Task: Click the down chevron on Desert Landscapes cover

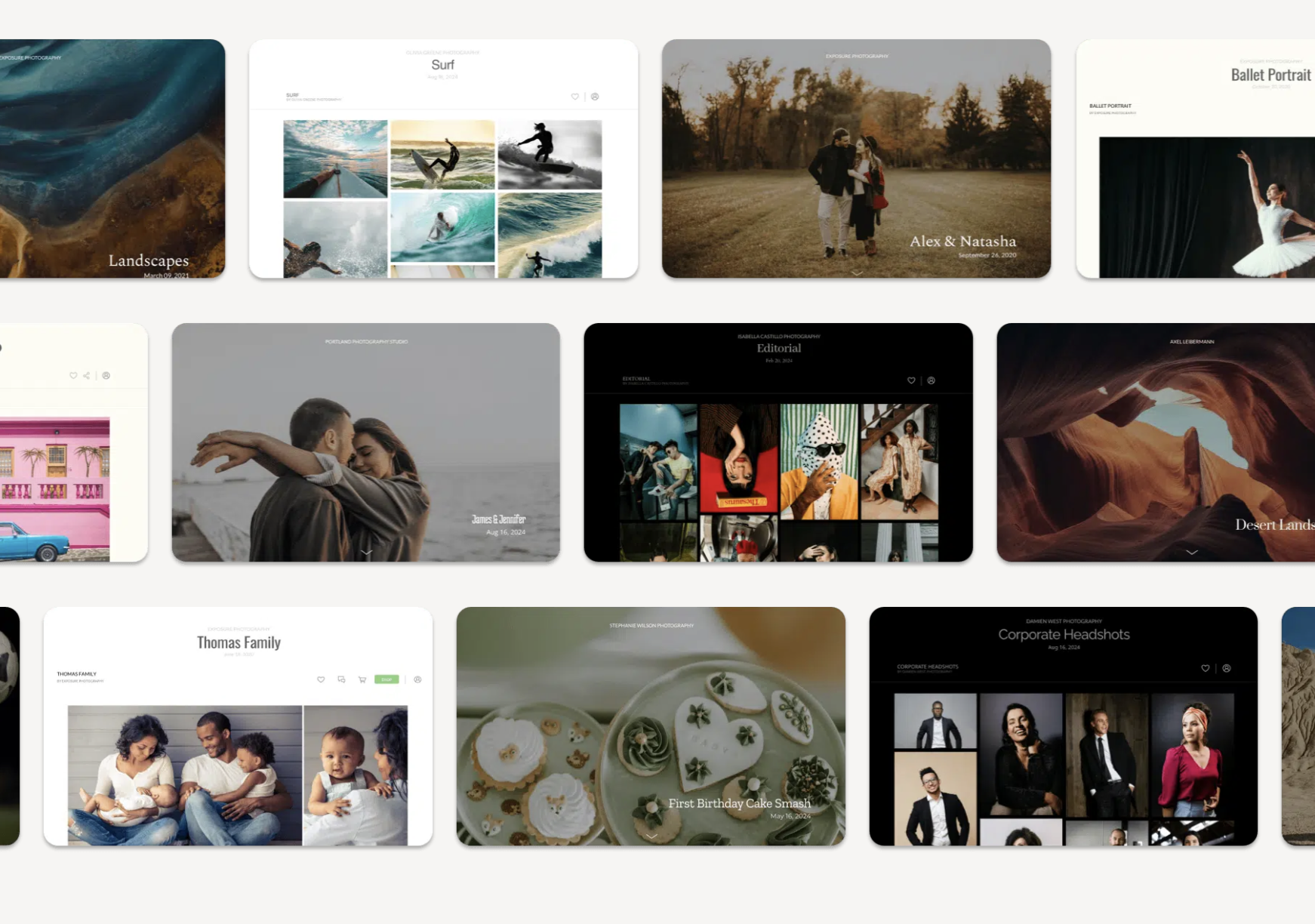Action: tap(1192, 553)
